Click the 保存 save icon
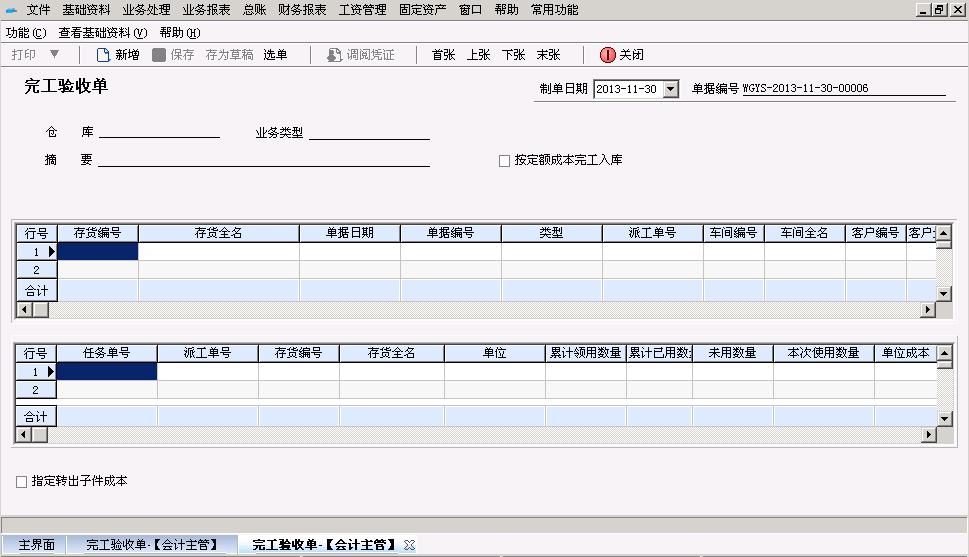 pyautogui.click(x=159, y=55)
